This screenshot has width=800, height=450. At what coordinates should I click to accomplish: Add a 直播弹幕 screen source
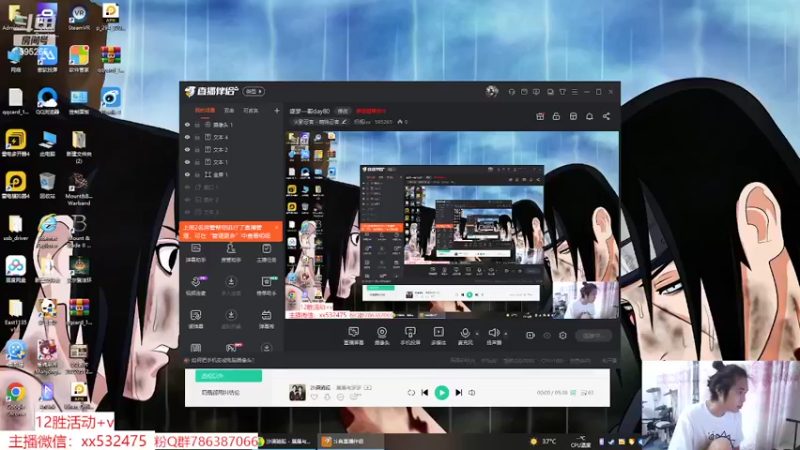354,336
